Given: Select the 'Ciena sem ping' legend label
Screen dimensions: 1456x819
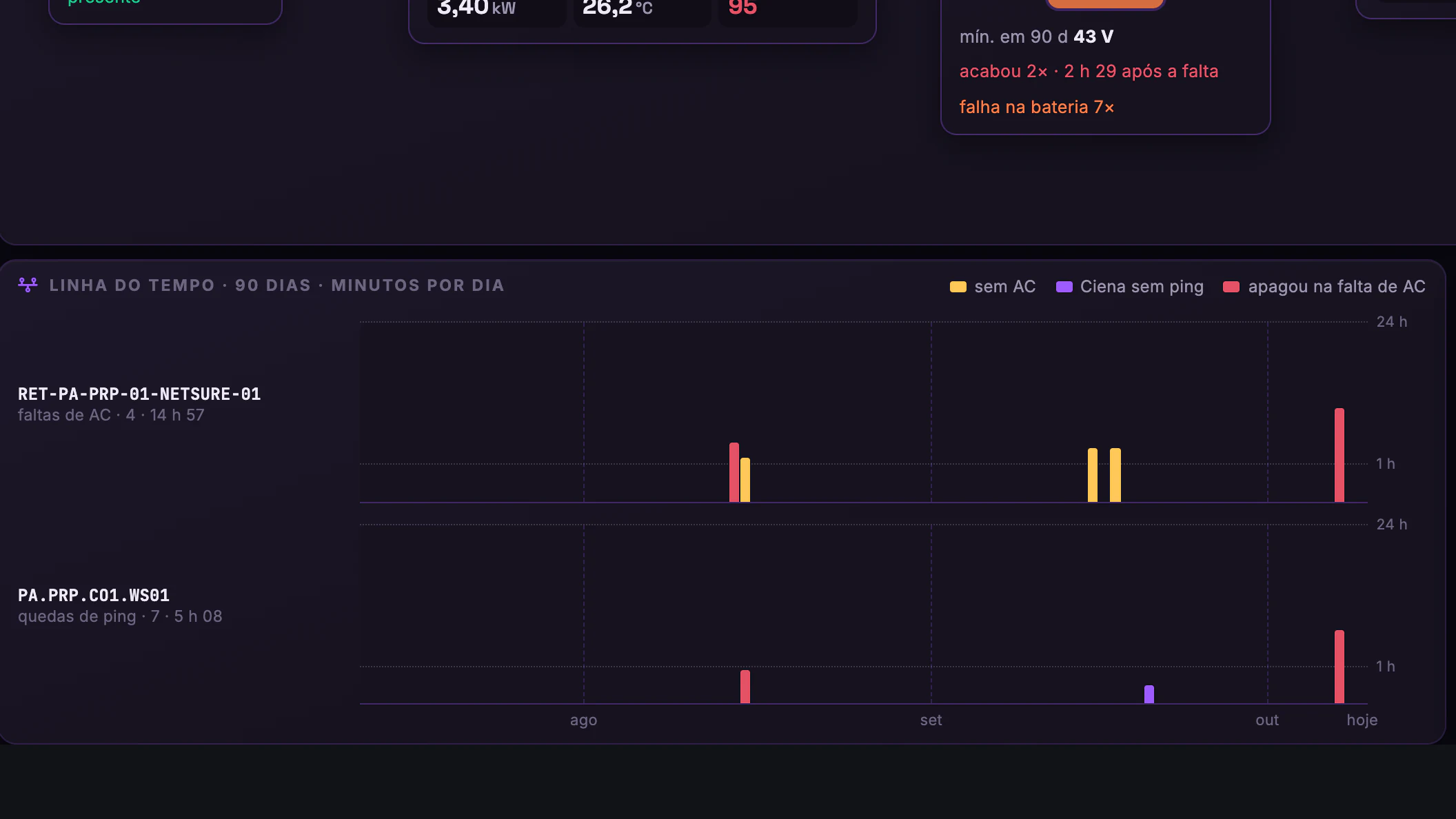Looking at the screenshot, I should pyautogui.click(x=1142, y=287).
